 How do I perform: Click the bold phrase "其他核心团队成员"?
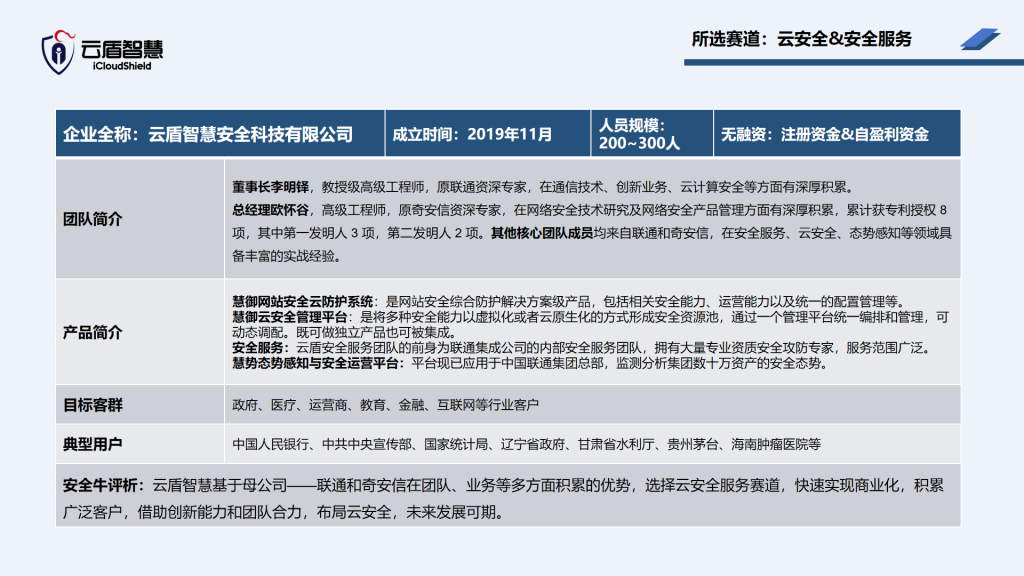(x=542, y=233)
